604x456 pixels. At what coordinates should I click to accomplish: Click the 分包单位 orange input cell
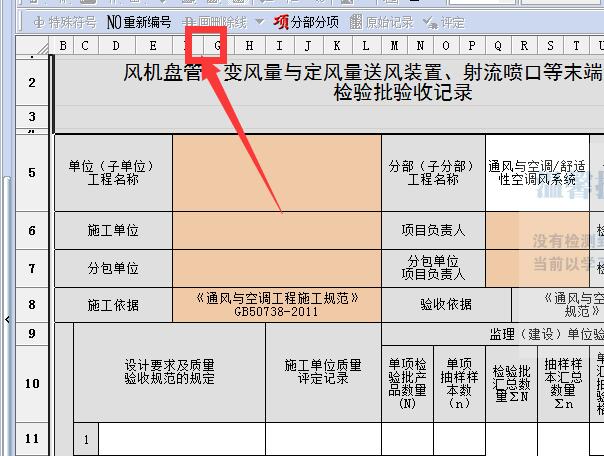(276, 268)
